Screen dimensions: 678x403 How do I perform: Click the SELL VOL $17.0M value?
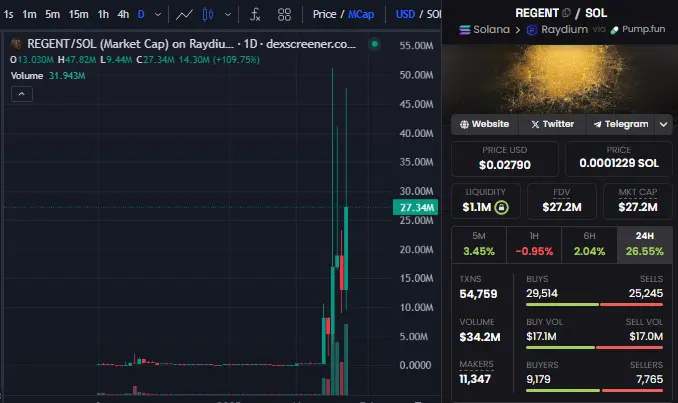tap(646, 336)
